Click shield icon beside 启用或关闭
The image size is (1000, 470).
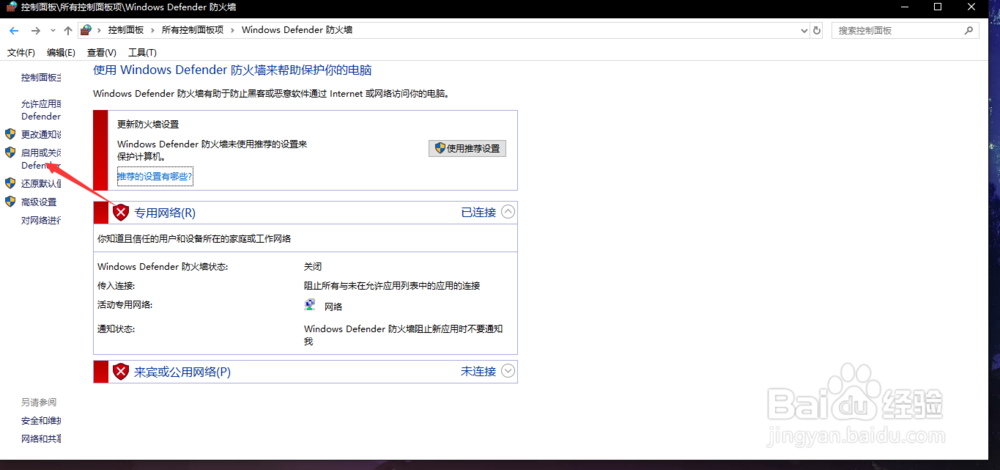(10, 152)
